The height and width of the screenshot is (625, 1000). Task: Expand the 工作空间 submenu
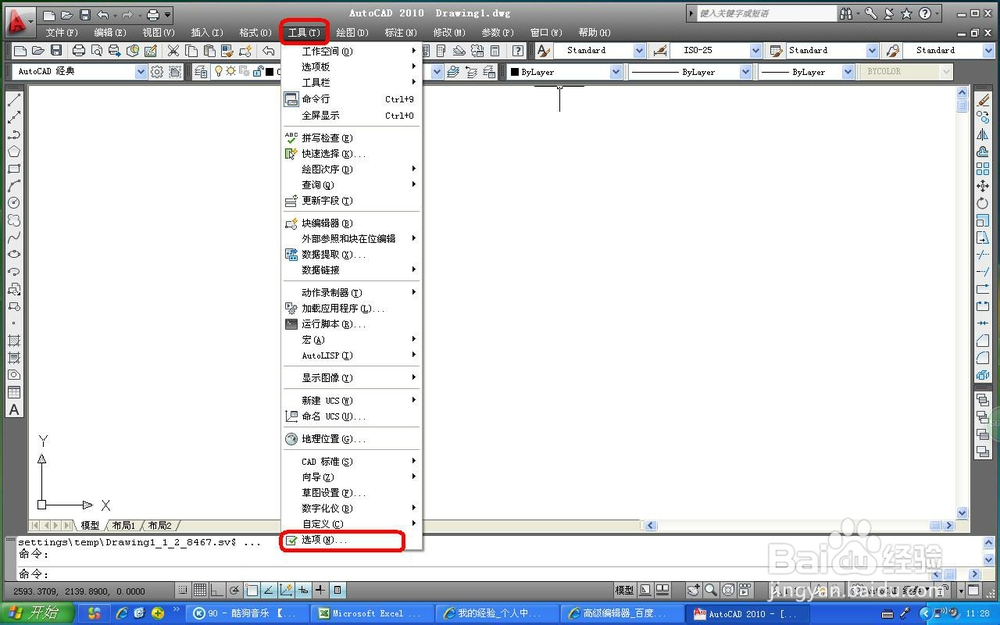[x=351, y=51]
